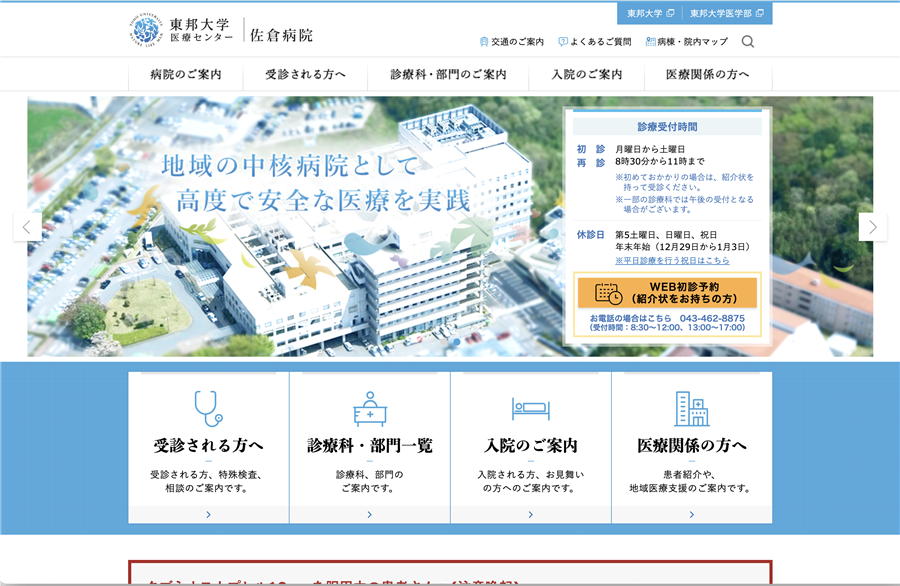
Task: Click external link icon next to 東邦大学医学部
Action: (x=759, y=13)
